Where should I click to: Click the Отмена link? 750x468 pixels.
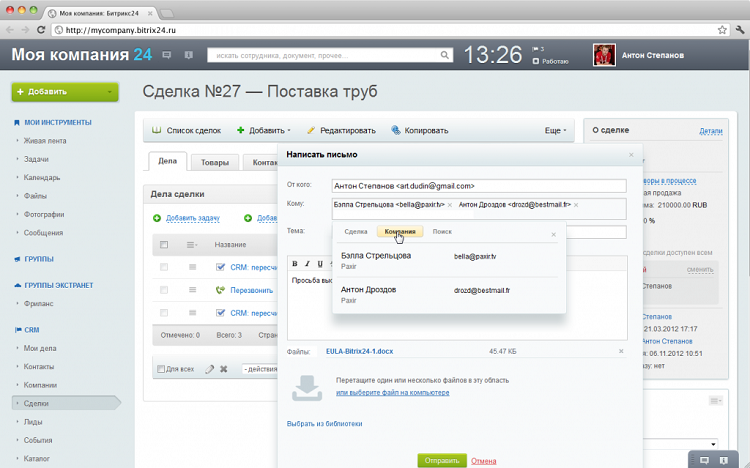point(484,461)
